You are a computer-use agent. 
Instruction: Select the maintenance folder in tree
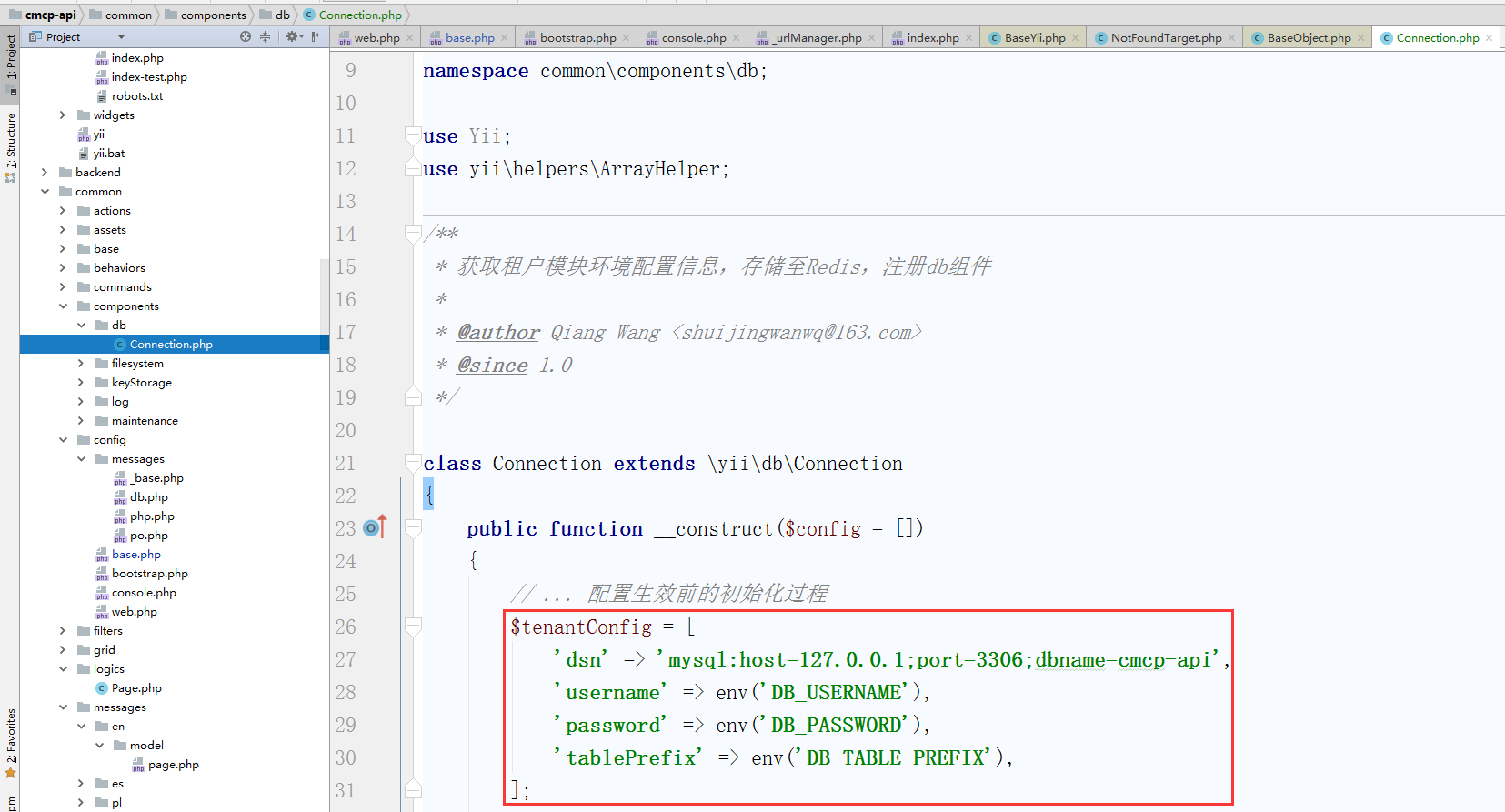point(145,421)
